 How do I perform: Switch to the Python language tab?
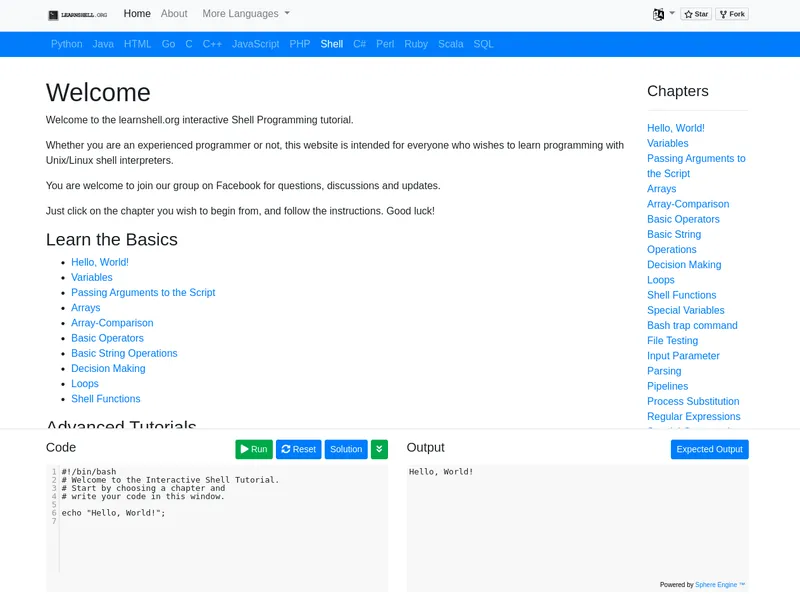pyautogui.click(x=67, y=44)
